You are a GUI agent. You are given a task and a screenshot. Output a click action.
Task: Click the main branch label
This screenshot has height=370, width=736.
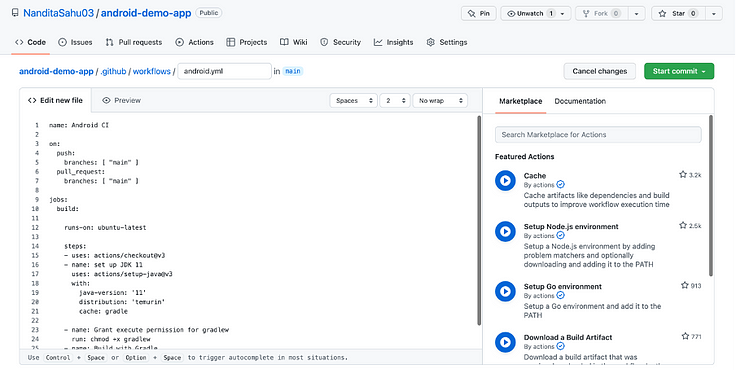(293, 71)
